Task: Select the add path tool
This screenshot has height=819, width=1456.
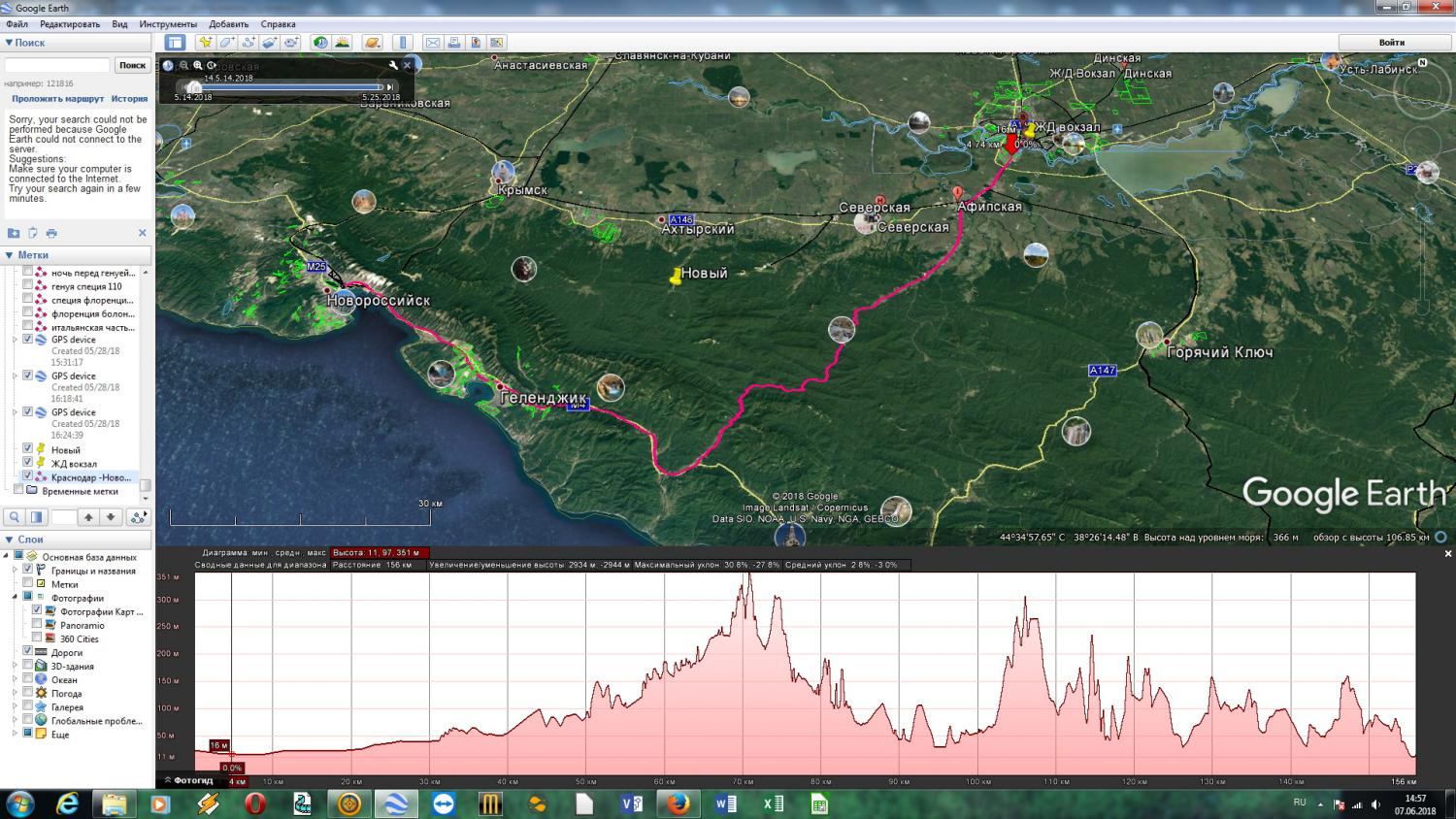Action: coord(248,43)
